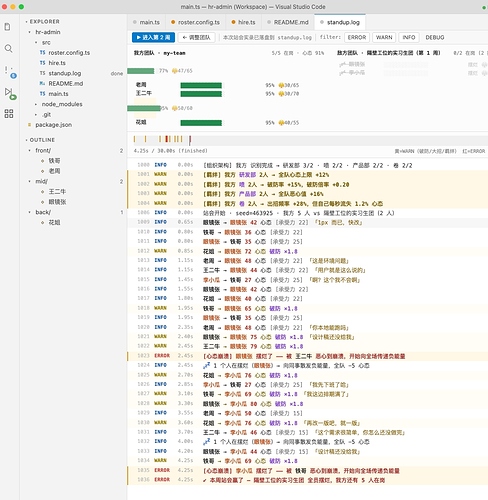488x500 pixels.
Task: Click the symbol icon next to 老周 in Outline
Action: point(42,171)
